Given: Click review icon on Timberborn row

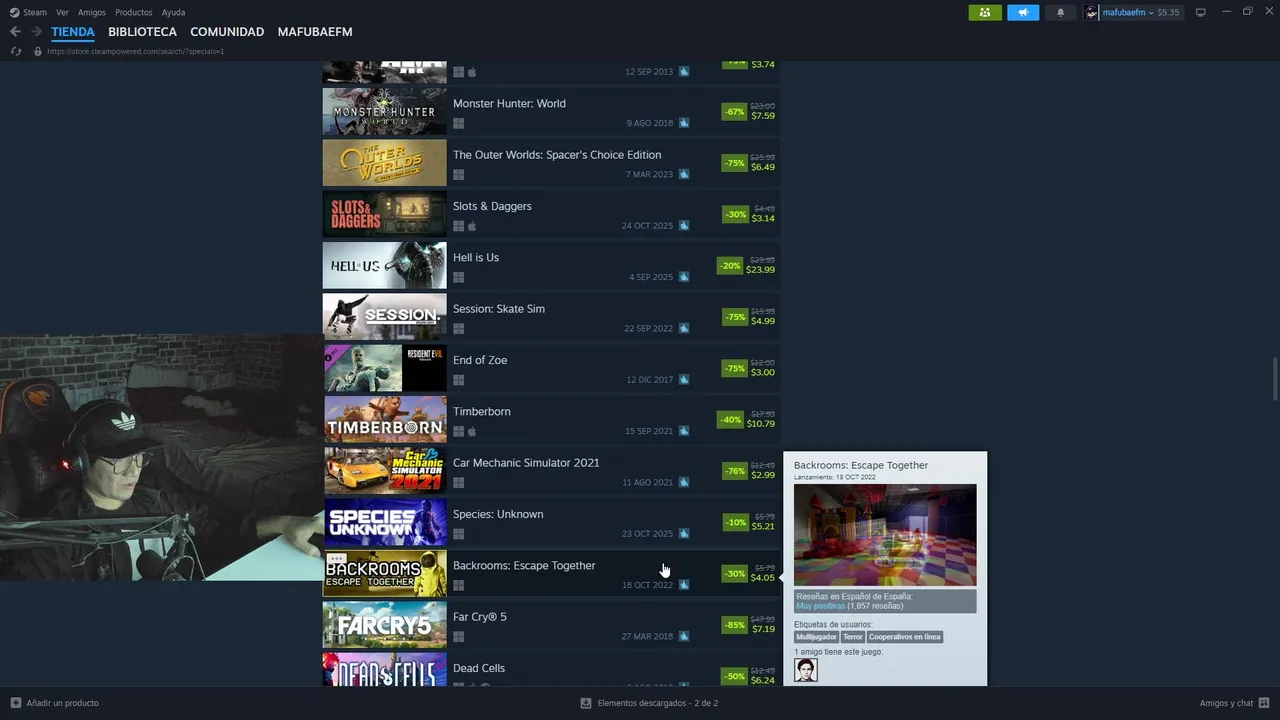Looking at the screenshot, I should (x=684, y=431).
